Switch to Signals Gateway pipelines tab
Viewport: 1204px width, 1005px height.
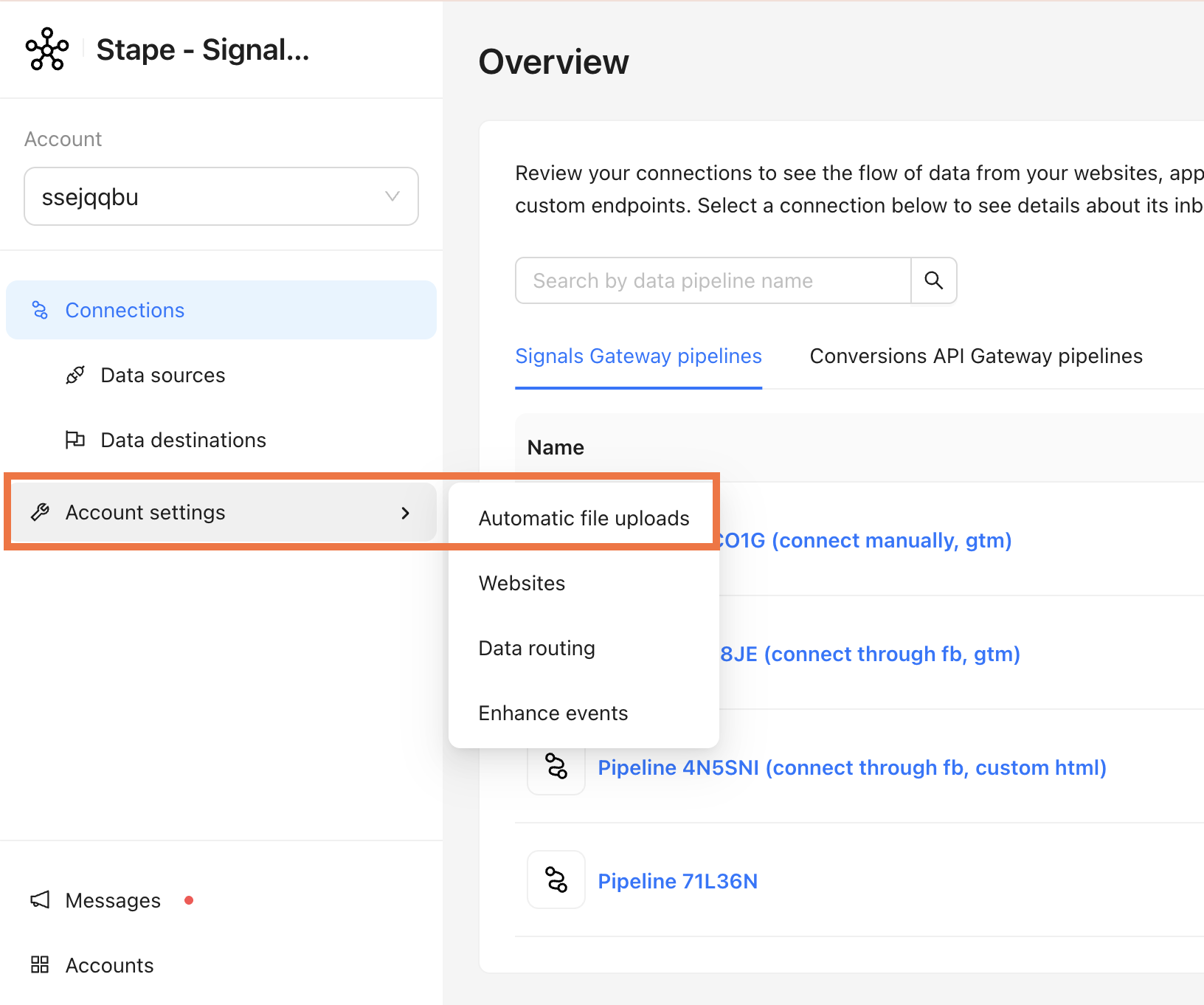[638, 356]
